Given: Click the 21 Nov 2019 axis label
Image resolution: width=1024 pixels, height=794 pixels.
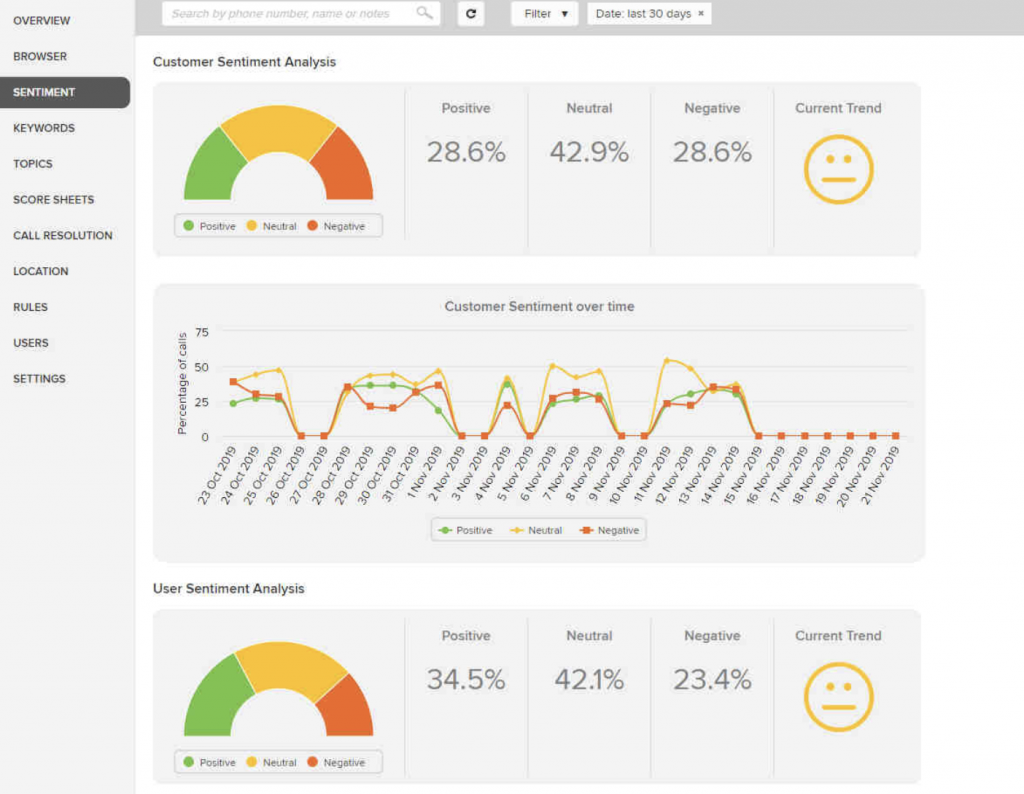Looking at the screenshot, I should point(880,475).
